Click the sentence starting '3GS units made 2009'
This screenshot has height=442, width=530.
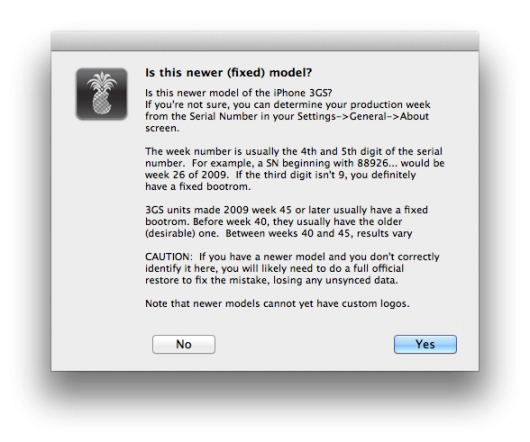287,216
